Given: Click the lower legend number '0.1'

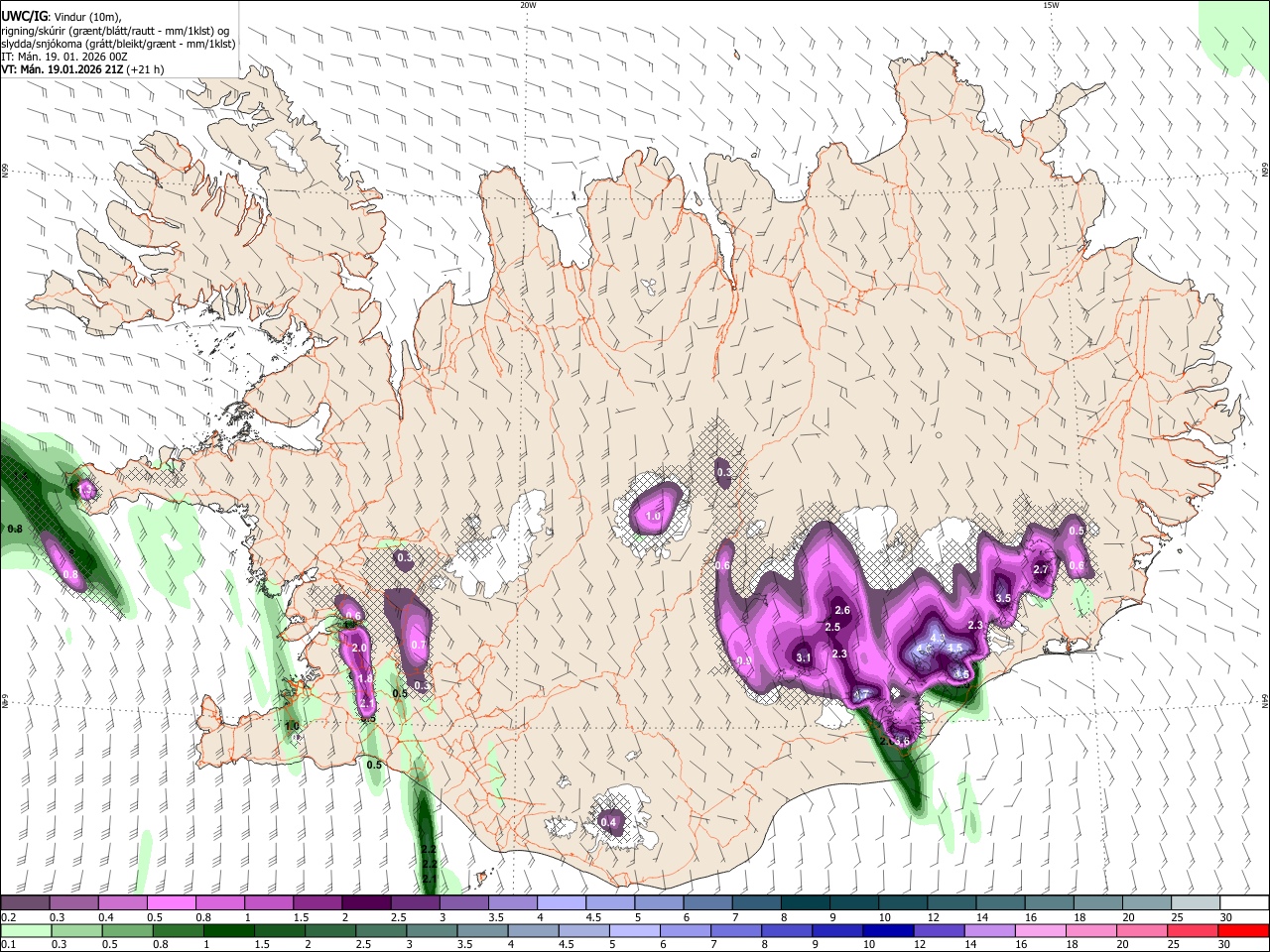Looking at the screenshot, I should pos(8,945).
